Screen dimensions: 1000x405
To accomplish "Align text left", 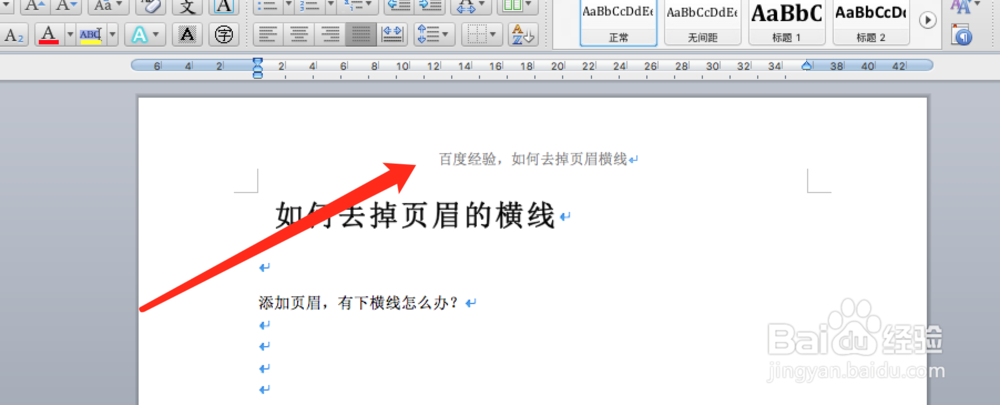I will 268,35.
